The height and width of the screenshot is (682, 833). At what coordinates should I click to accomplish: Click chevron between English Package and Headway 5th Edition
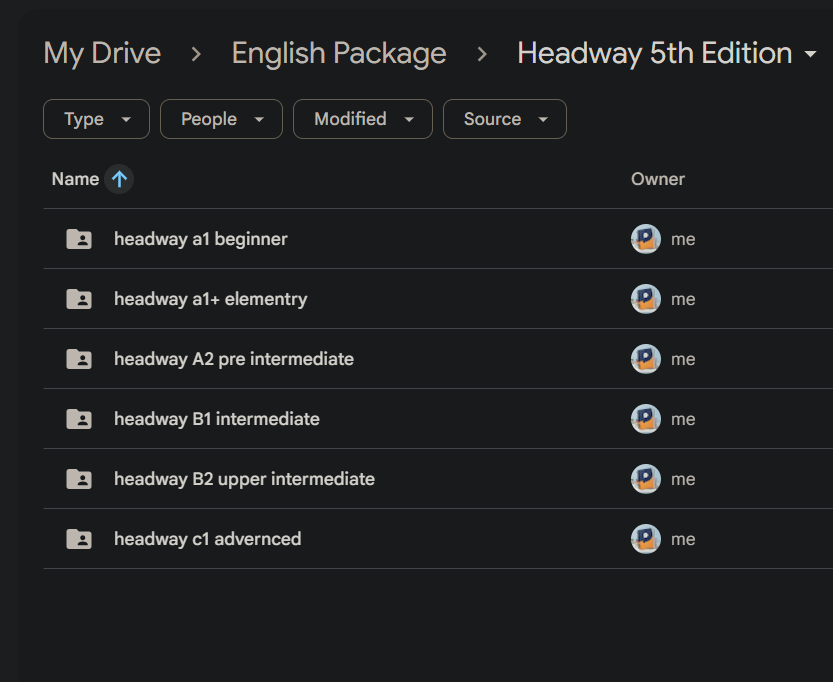(x=482, y=54)
